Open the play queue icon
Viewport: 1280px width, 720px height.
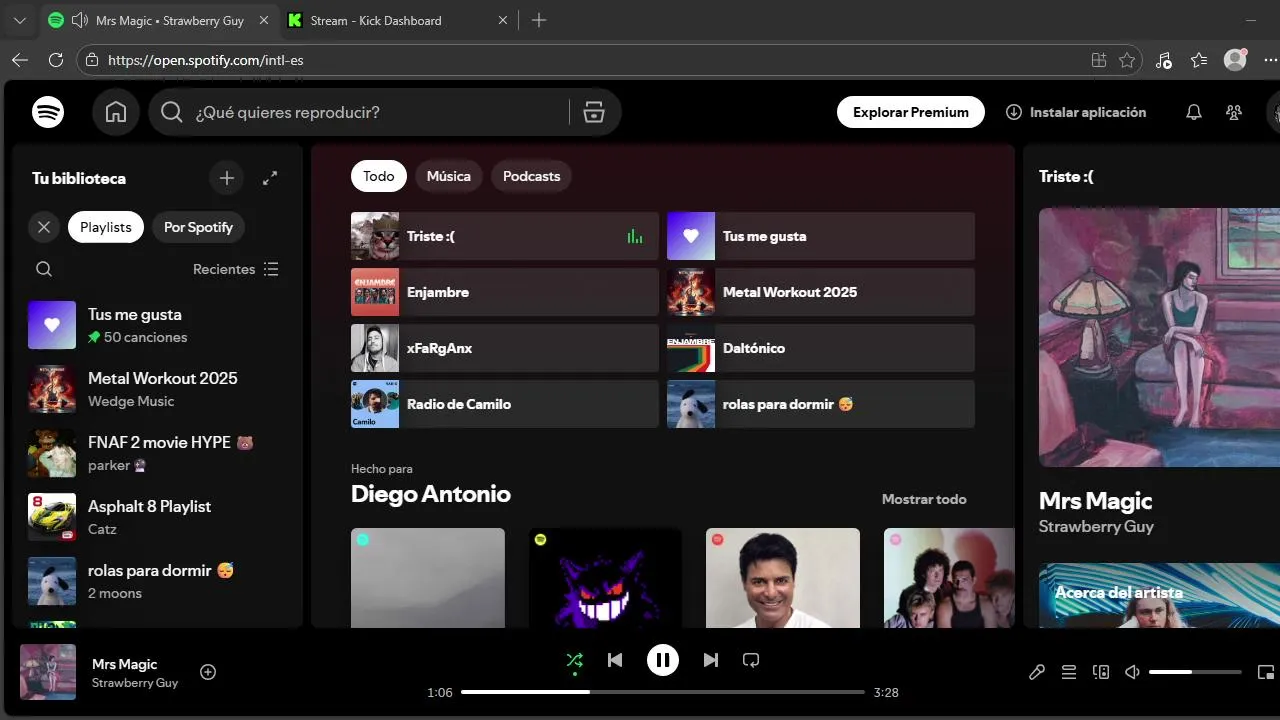coord(1069,672)
